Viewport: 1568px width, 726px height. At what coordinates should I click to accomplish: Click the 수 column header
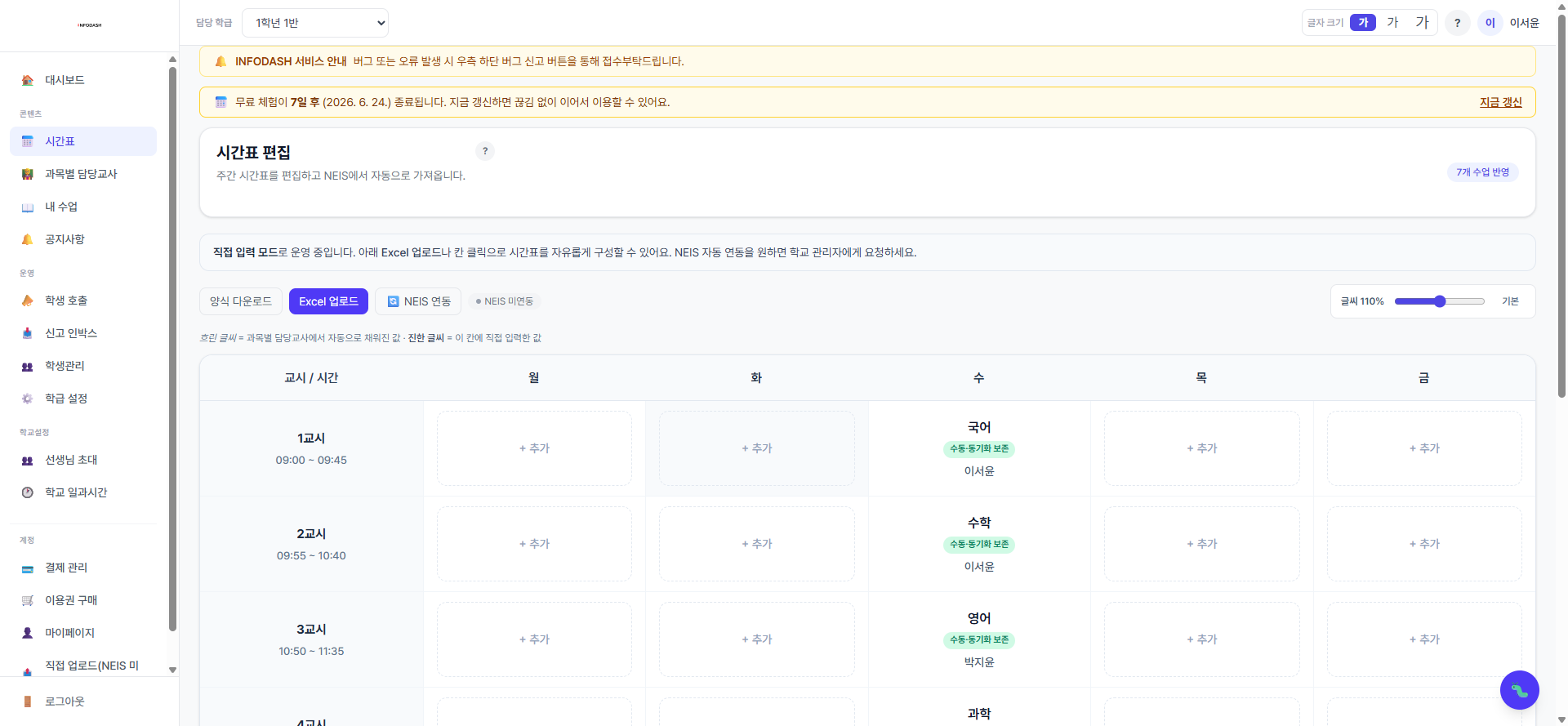pos(979,377)
